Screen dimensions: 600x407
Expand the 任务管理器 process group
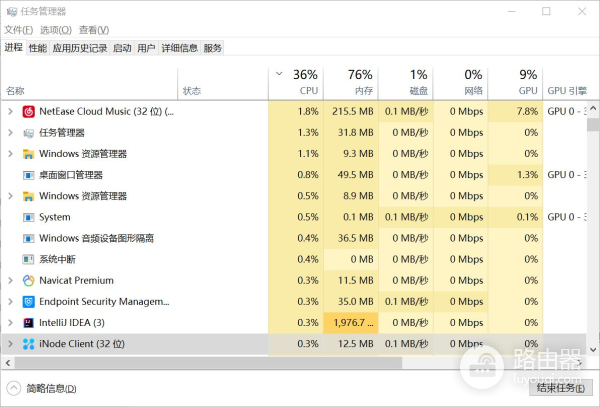pos(10,132)
